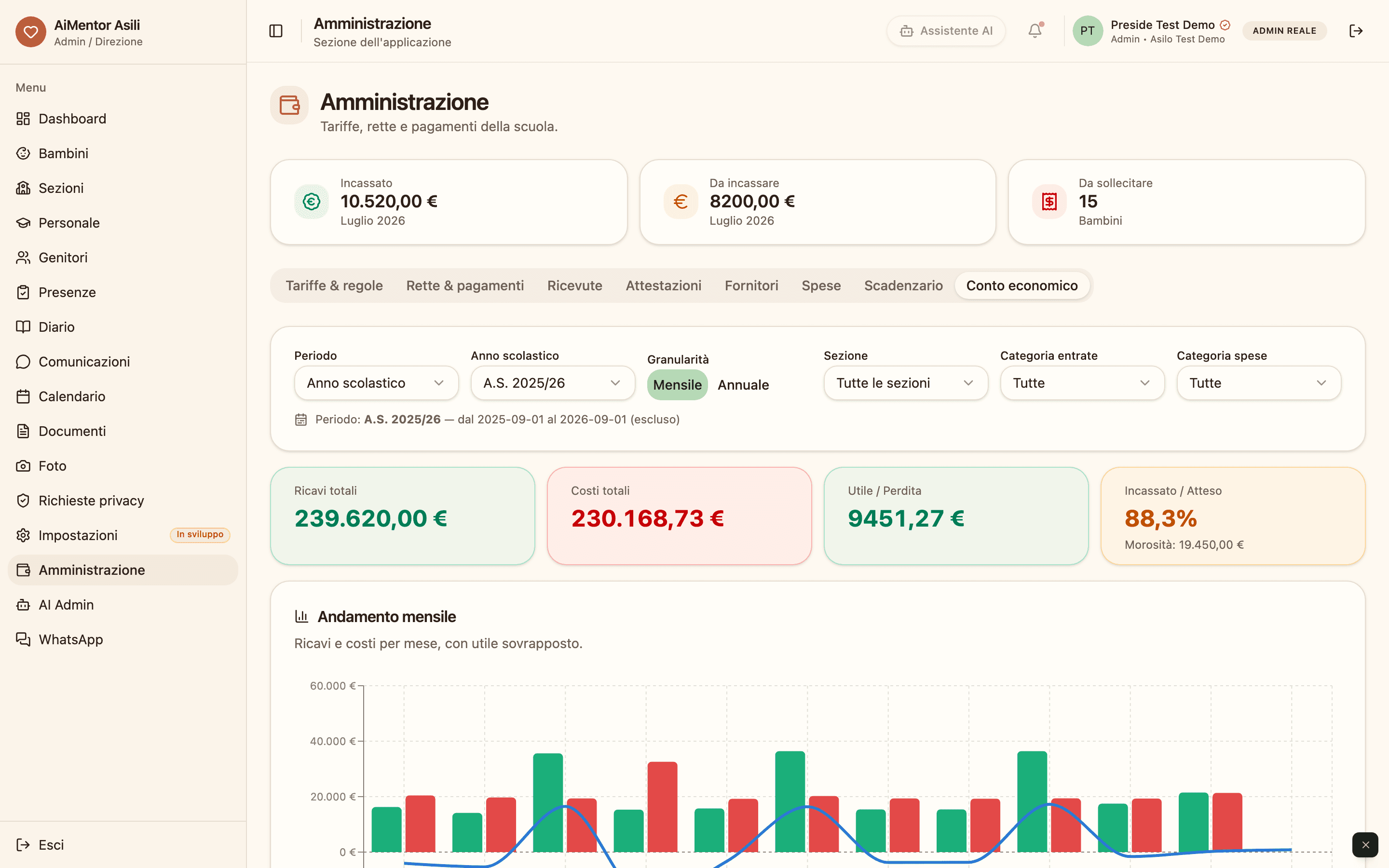
Task: Select the Conto economico tab
Action: [x=1021, y=286]
